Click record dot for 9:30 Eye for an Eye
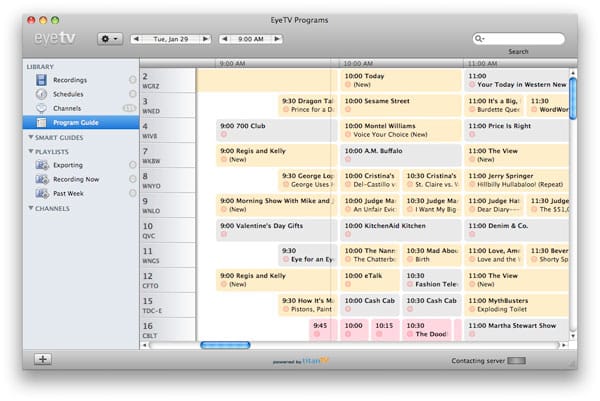 pos(285,259)
